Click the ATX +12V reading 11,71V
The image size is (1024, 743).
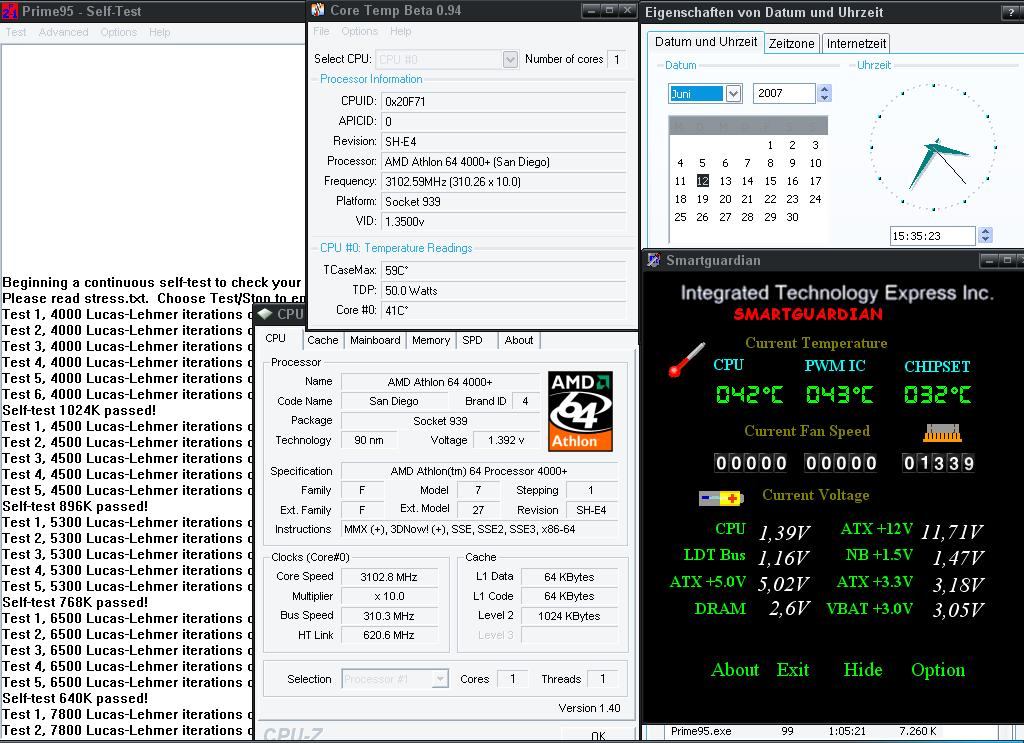click(x=952, y=532)
